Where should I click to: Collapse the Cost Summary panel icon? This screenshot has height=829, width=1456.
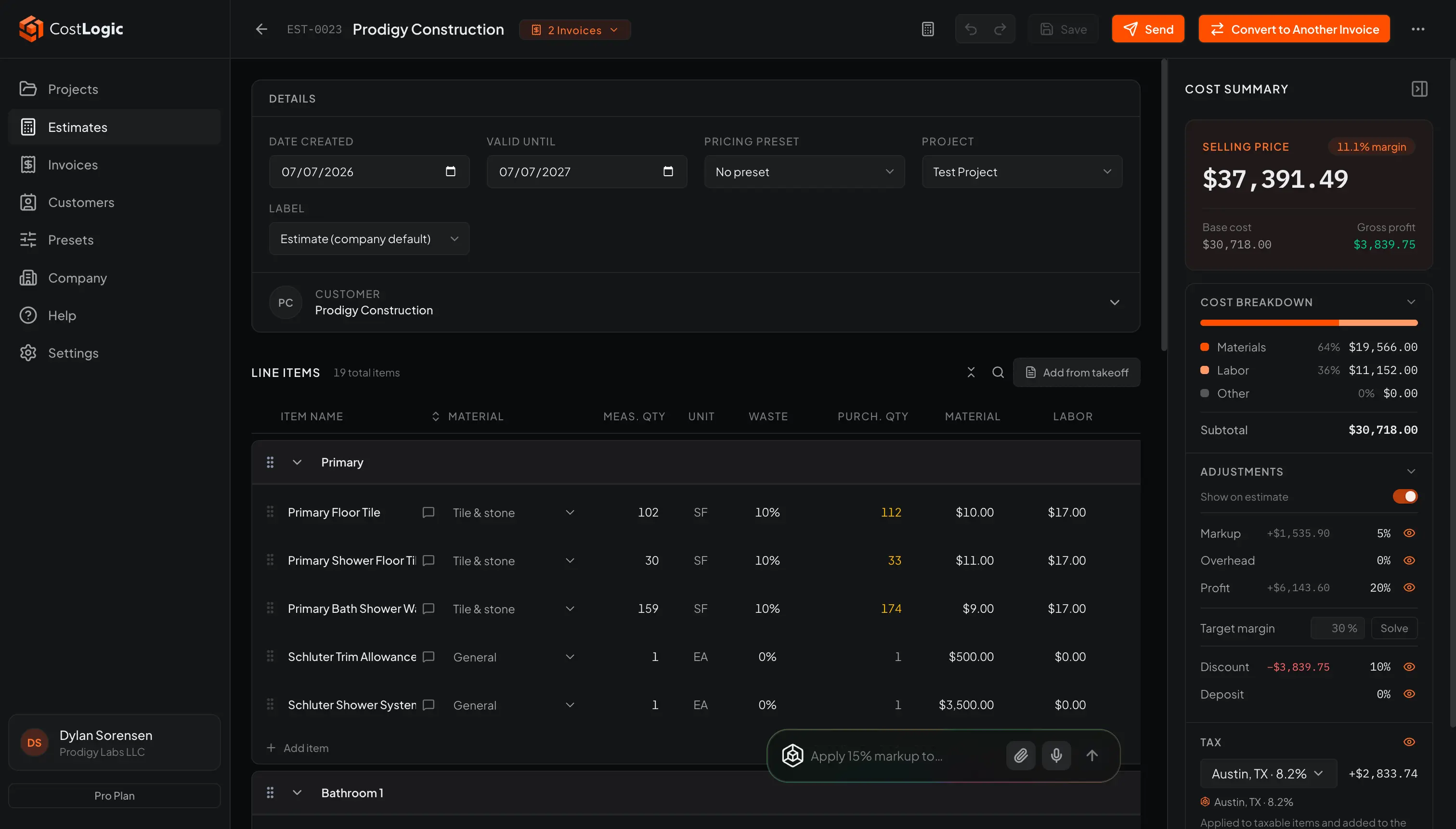pos(1419,89)
